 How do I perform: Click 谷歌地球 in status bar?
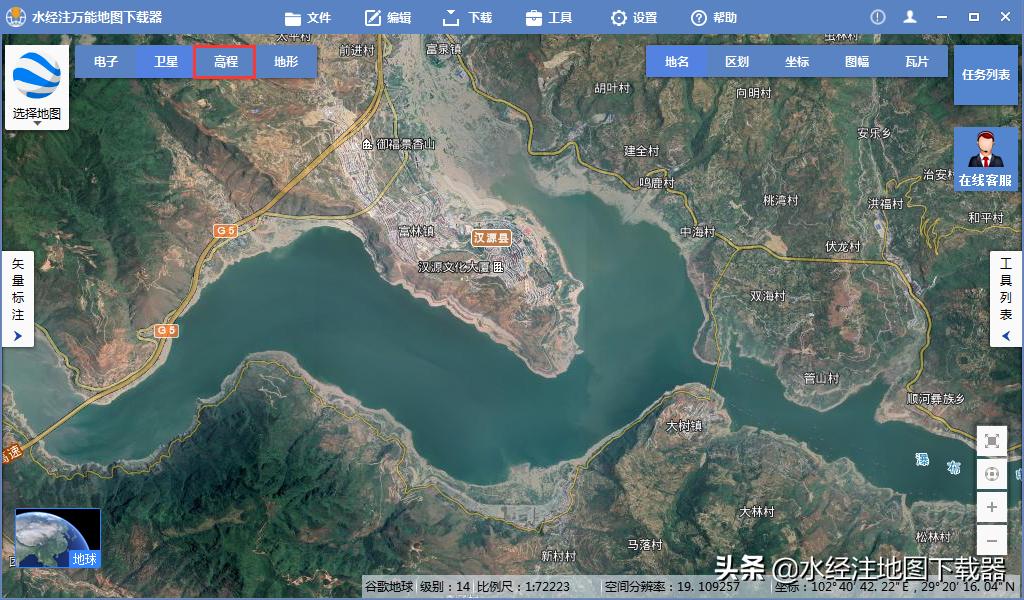click(389, 586)
